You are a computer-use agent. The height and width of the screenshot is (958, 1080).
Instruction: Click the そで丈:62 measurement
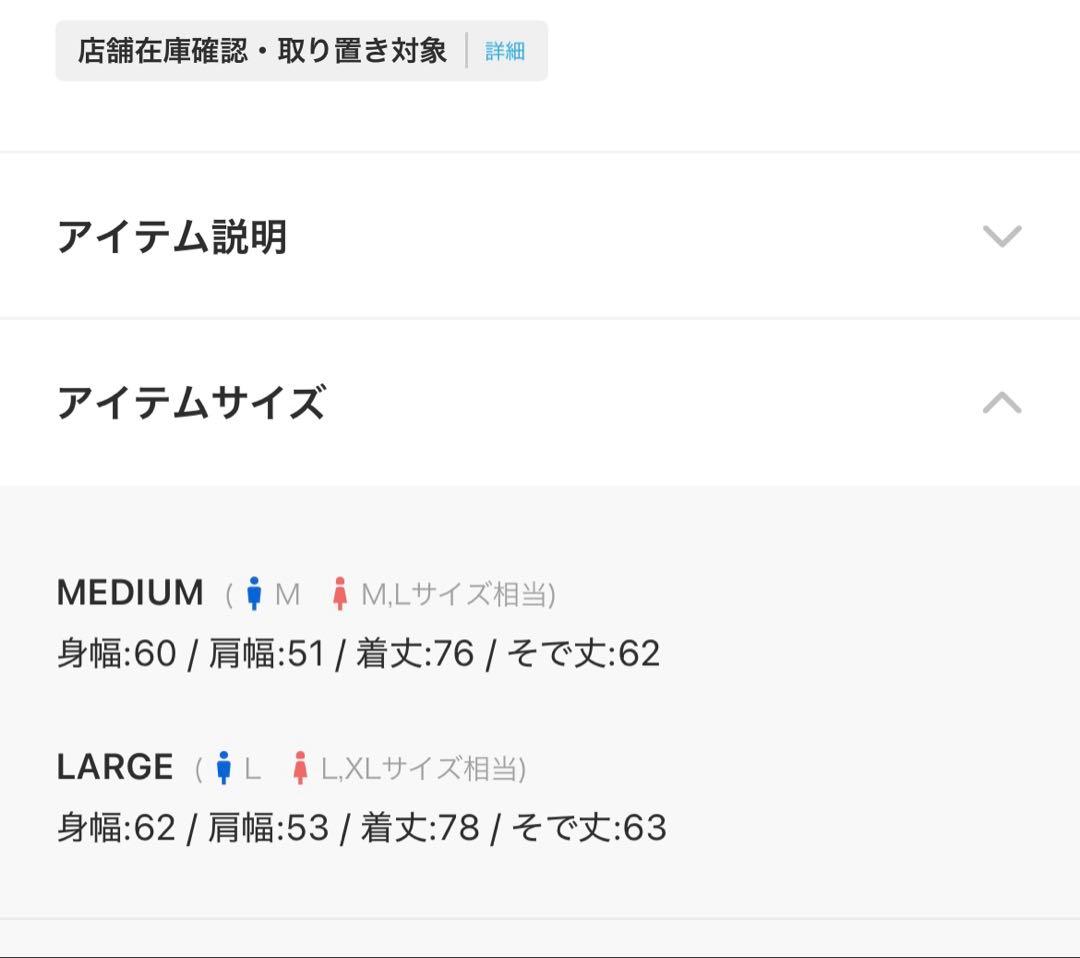pos(583,654)
